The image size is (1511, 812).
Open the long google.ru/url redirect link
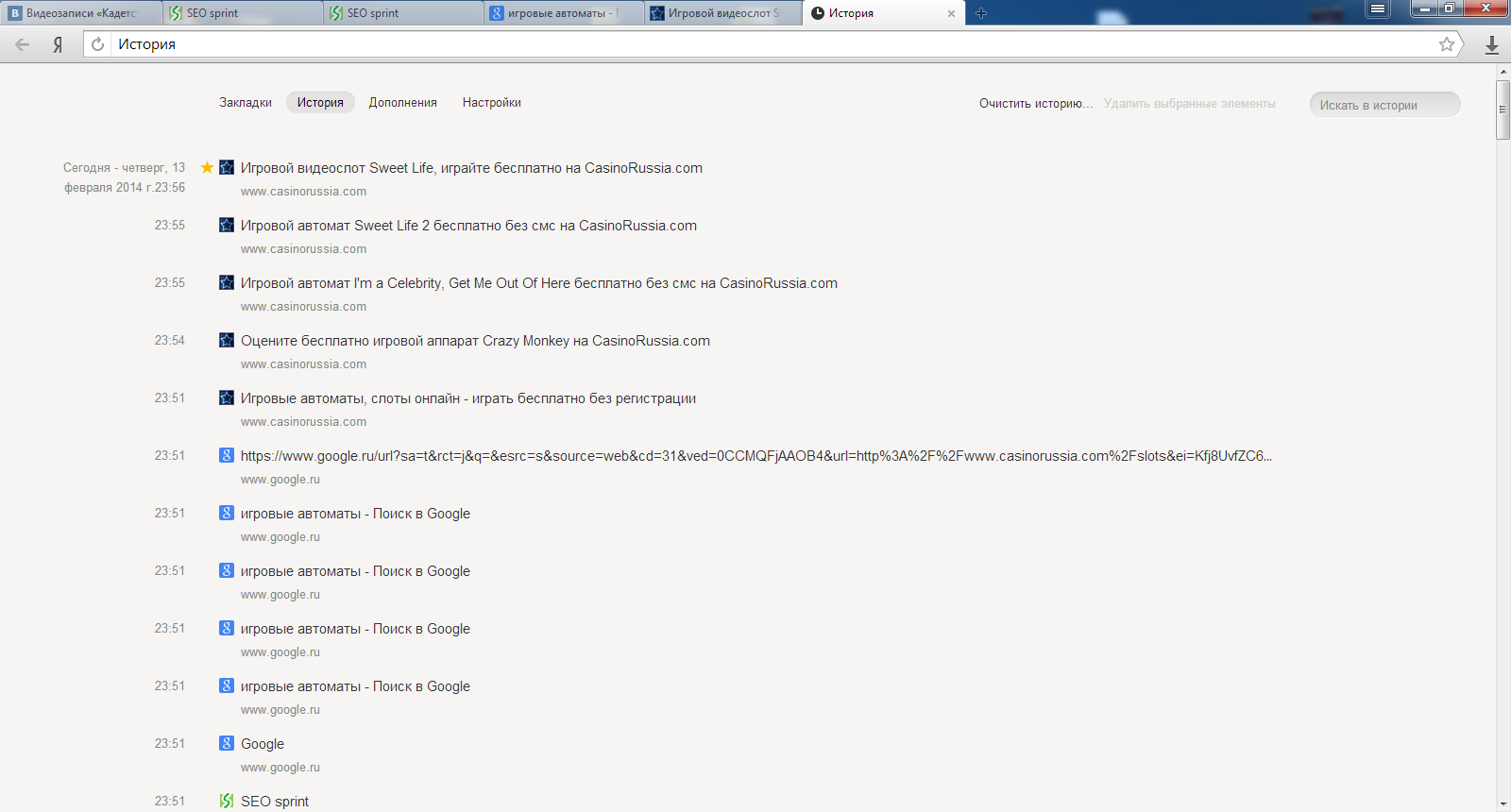756,456
